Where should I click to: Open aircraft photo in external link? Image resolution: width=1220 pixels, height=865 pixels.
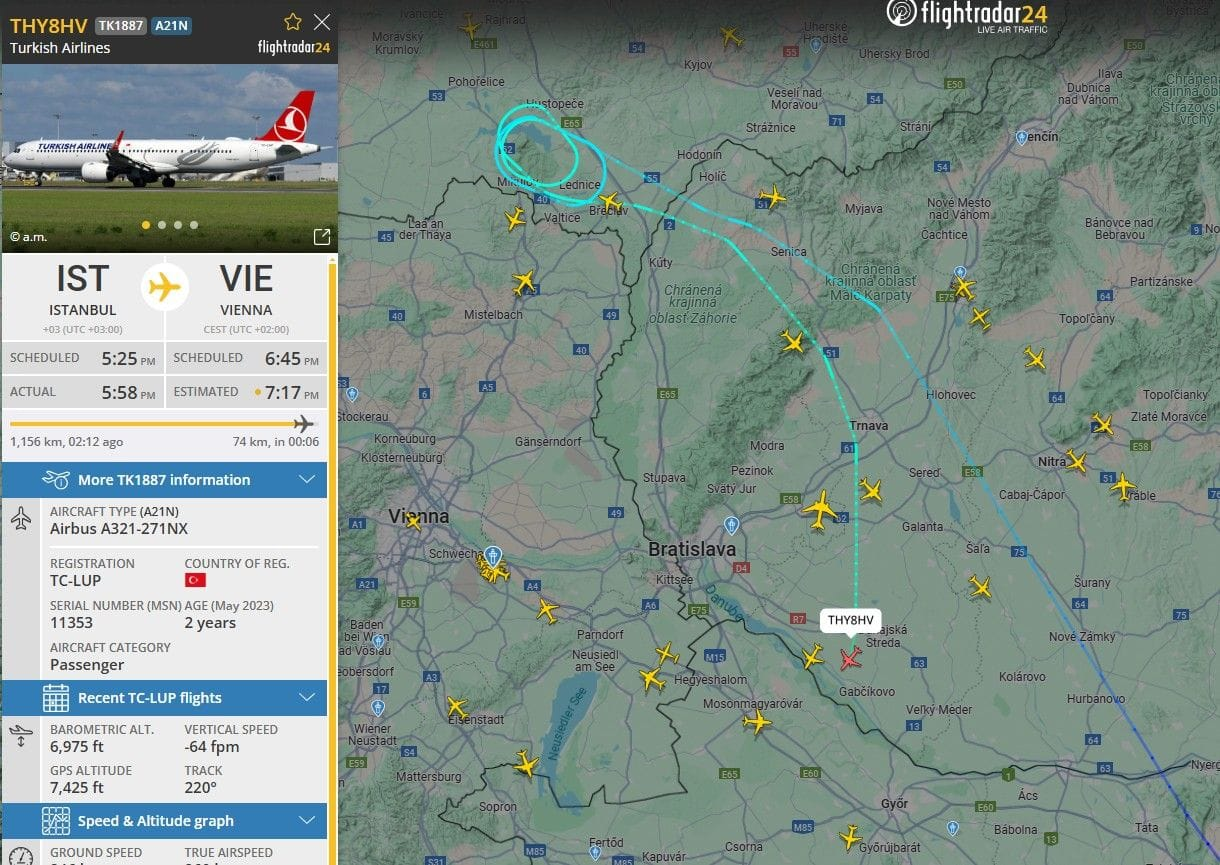coord(322,237)
